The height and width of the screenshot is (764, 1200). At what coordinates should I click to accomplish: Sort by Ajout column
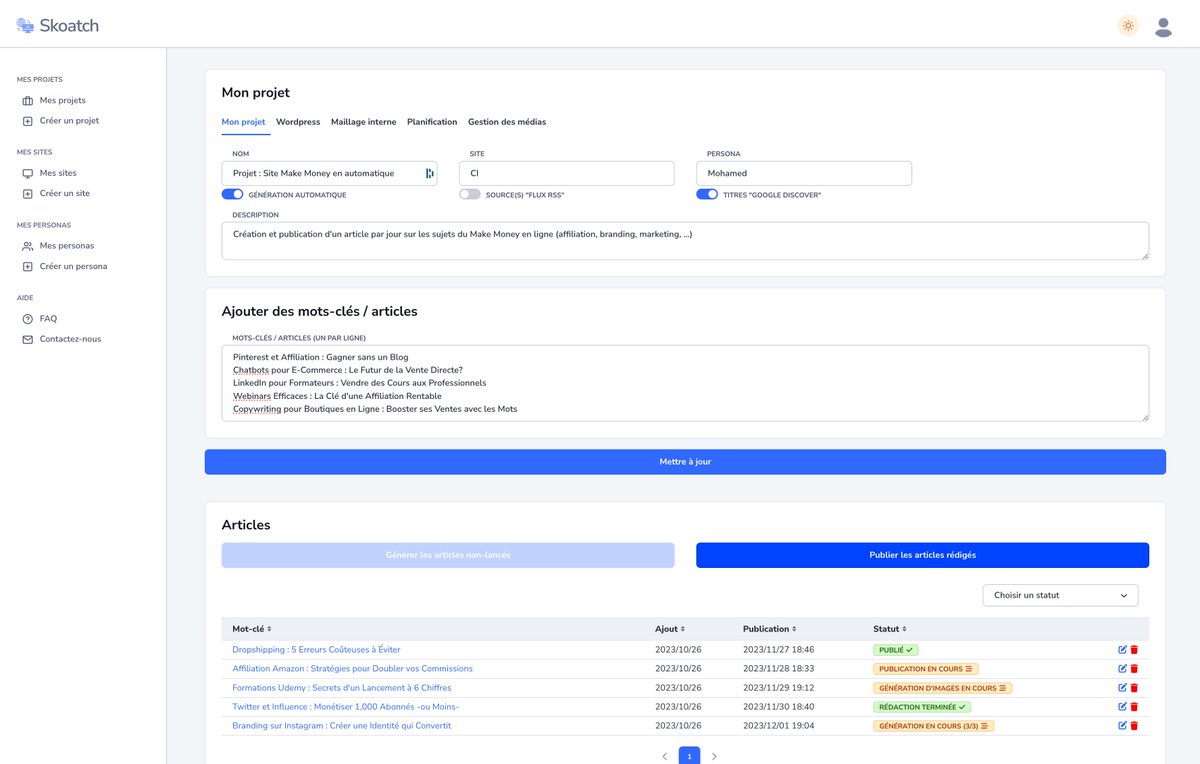(669, 629)
